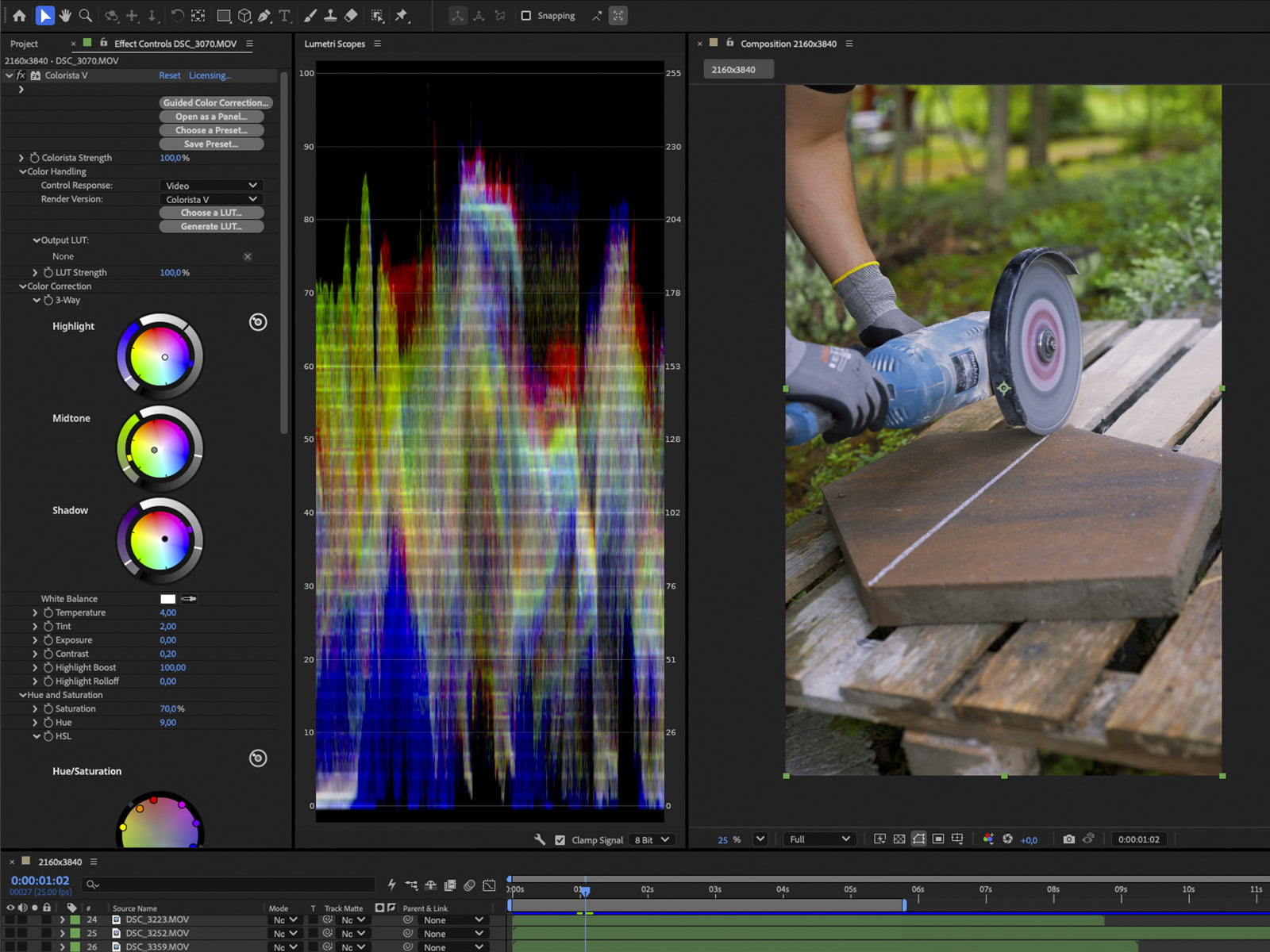
Task: Select the Type tool
Action: point(284,16)
